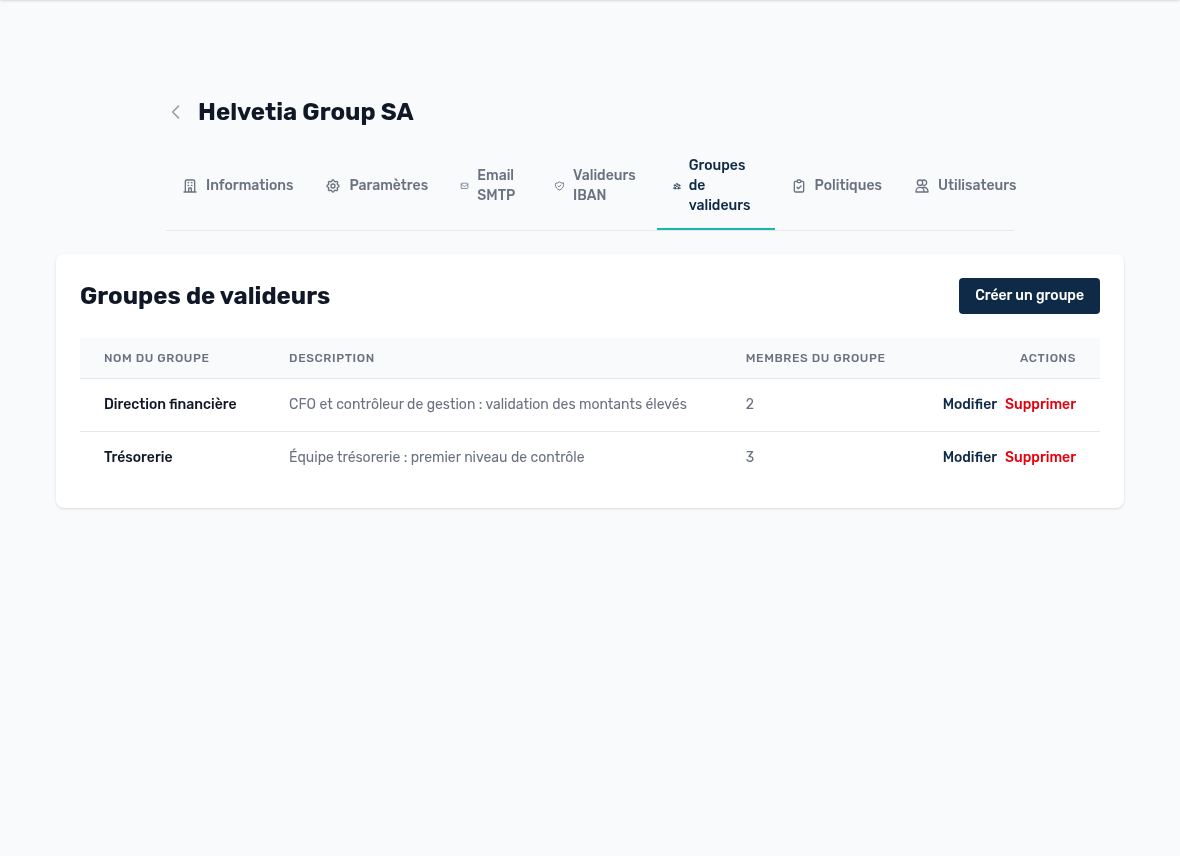Click the building icon for Informations
This screenshot has height=856, width=1180.
[190, 186]
